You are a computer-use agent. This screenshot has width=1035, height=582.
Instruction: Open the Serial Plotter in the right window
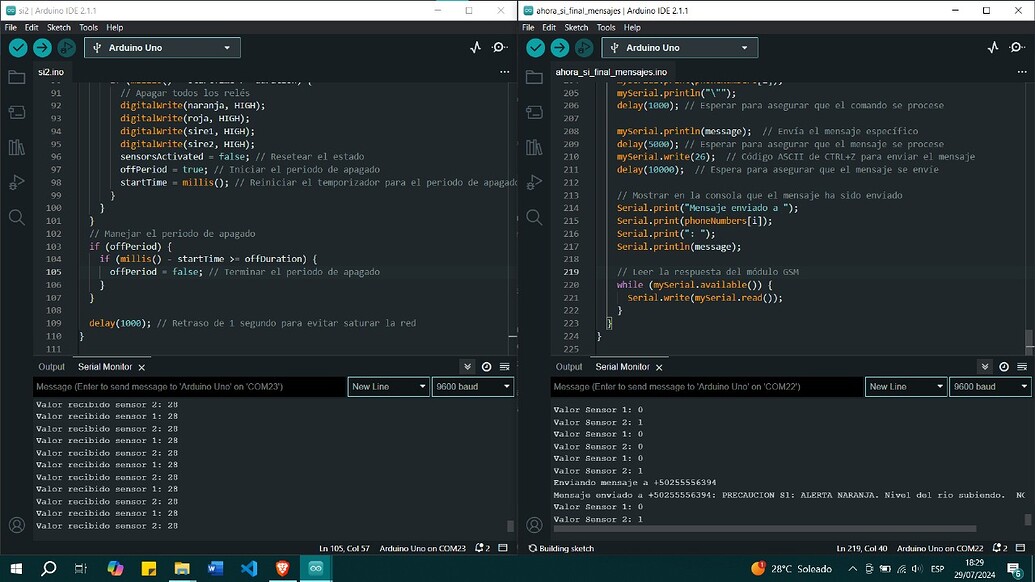pos(993,47)
